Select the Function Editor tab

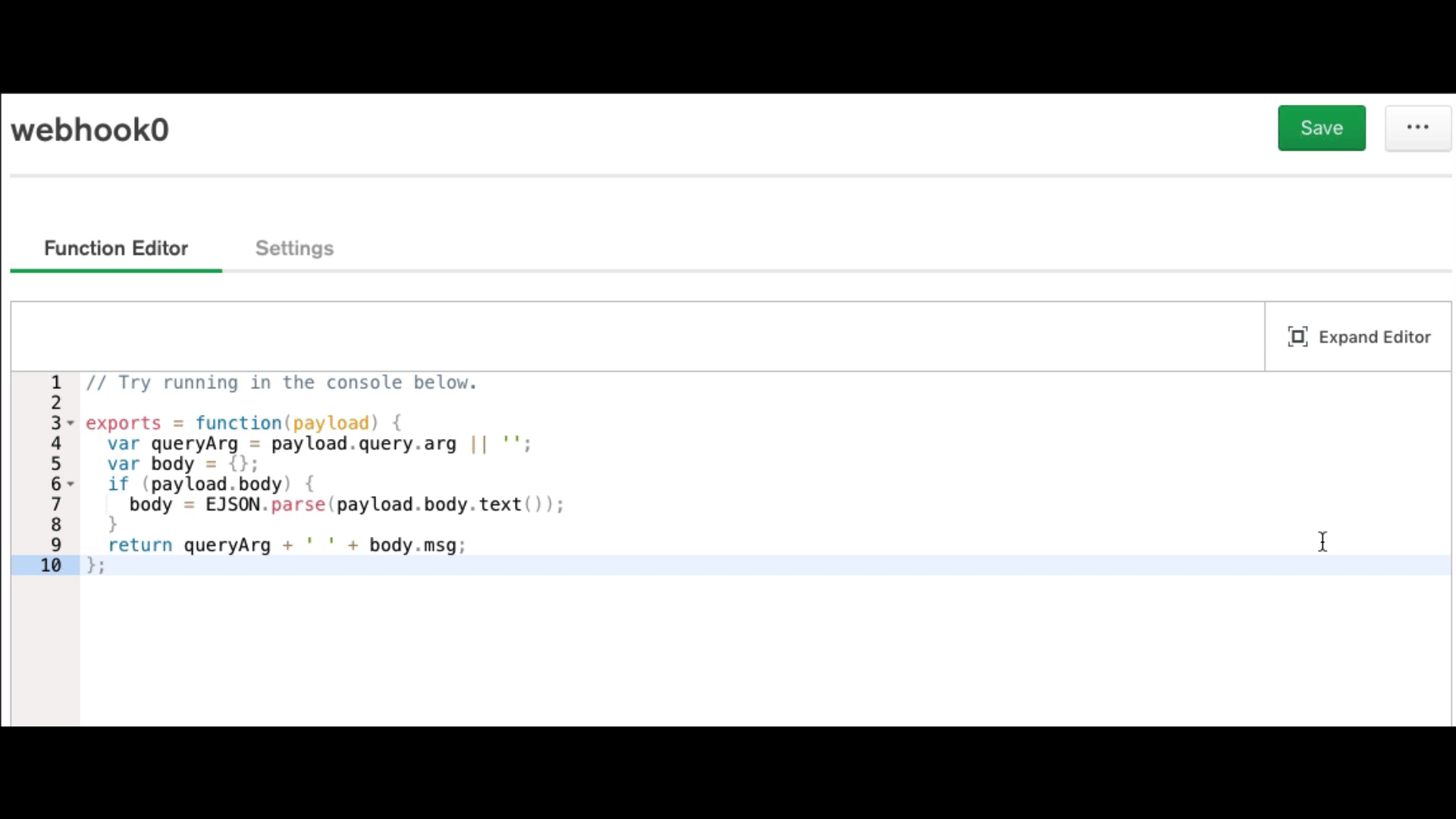(116, 248)
